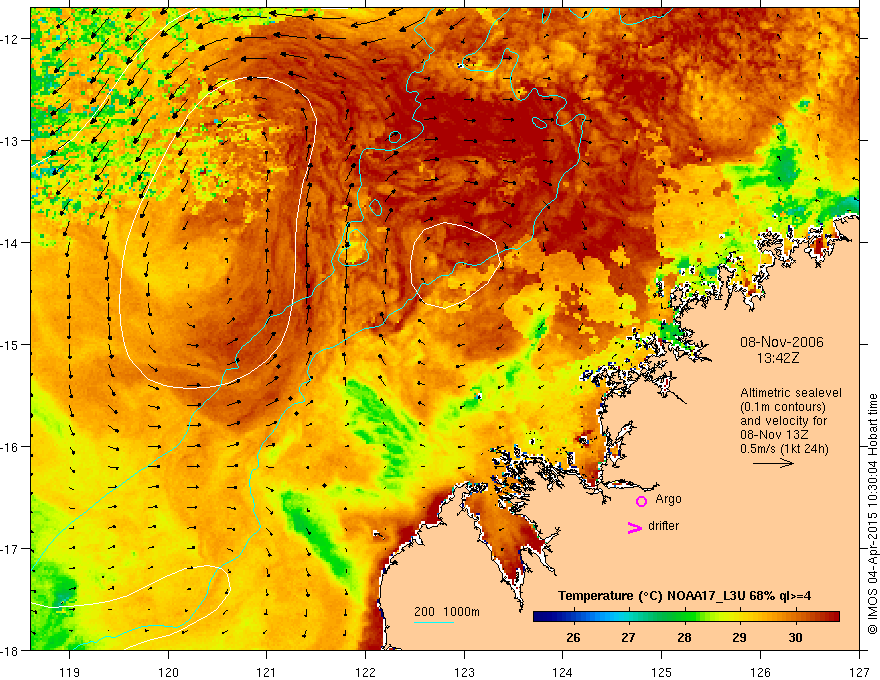Click the "drifter" legend label
880x680 pixels.
[x=663, y=526]
